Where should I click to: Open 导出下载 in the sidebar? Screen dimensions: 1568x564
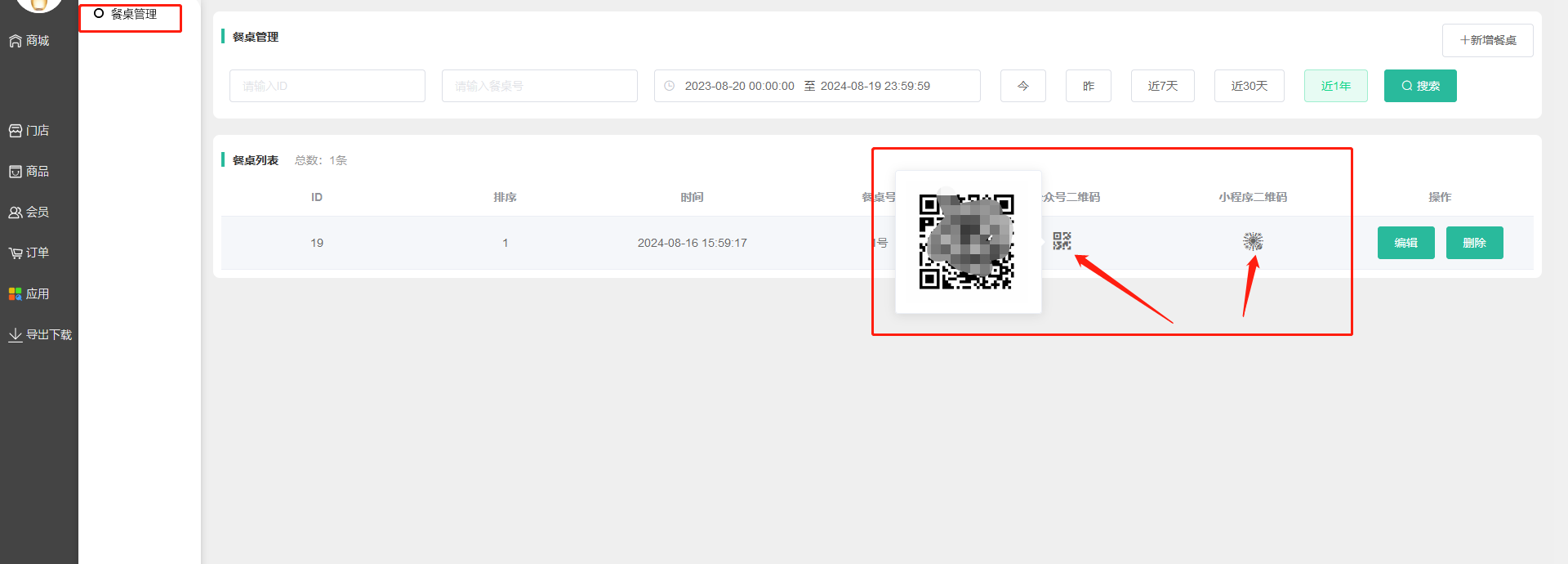(x=40, y=335)
